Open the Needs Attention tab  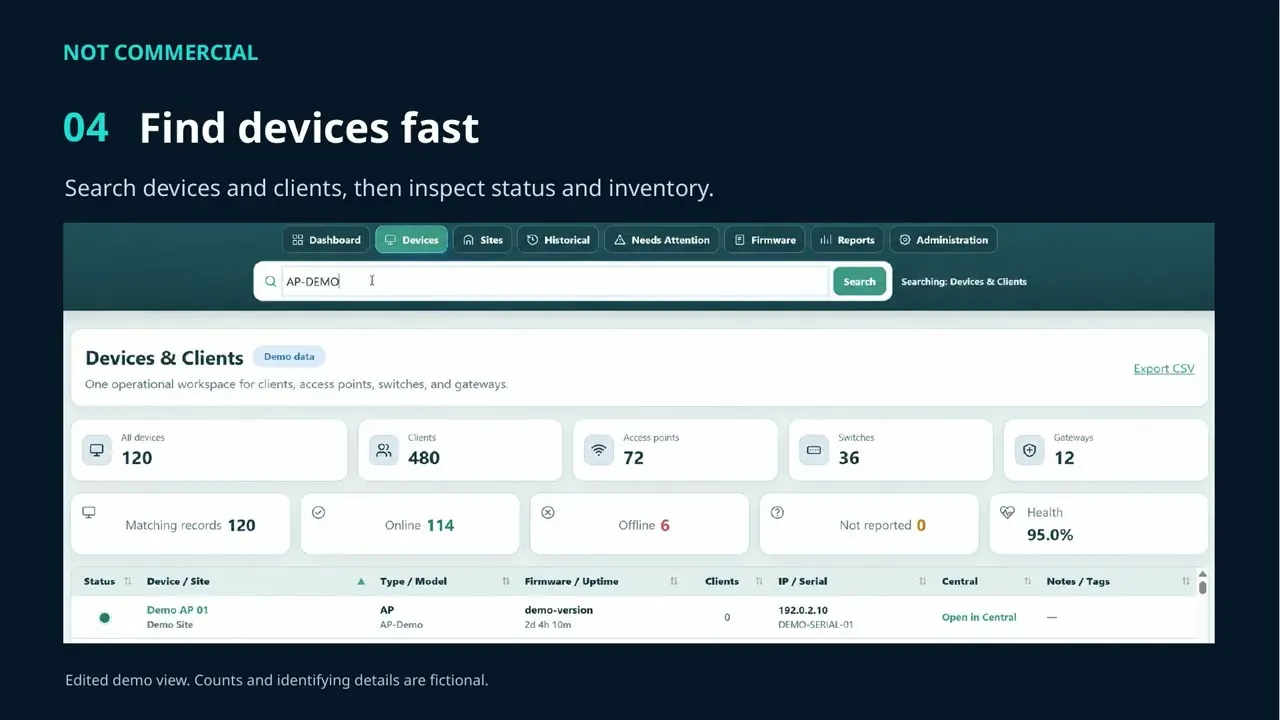(662, 240)
